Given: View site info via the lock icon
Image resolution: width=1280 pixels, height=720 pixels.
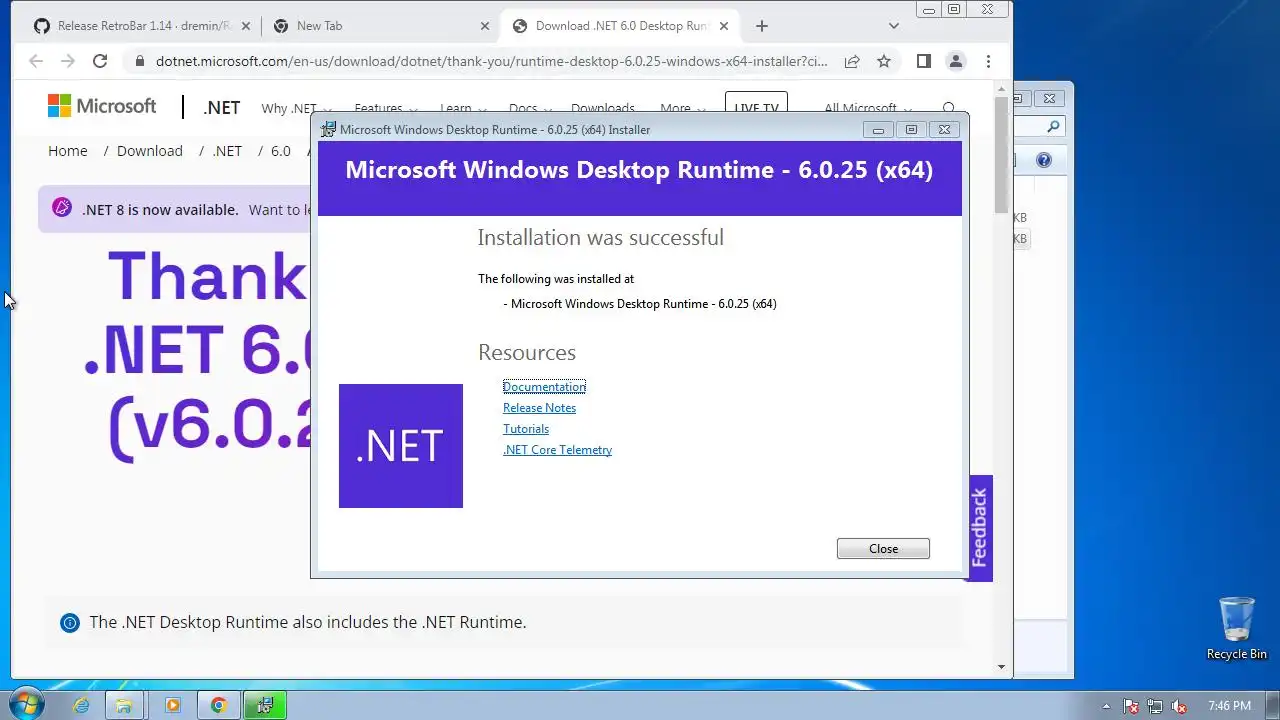Looking at the screenshot, I should click(139, 61).
